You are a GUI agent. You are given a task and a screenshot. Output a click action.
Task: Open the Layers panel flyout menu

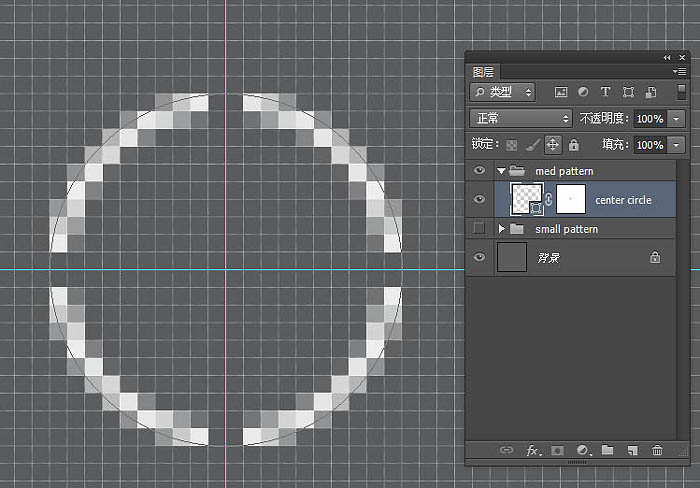(679, 72)
